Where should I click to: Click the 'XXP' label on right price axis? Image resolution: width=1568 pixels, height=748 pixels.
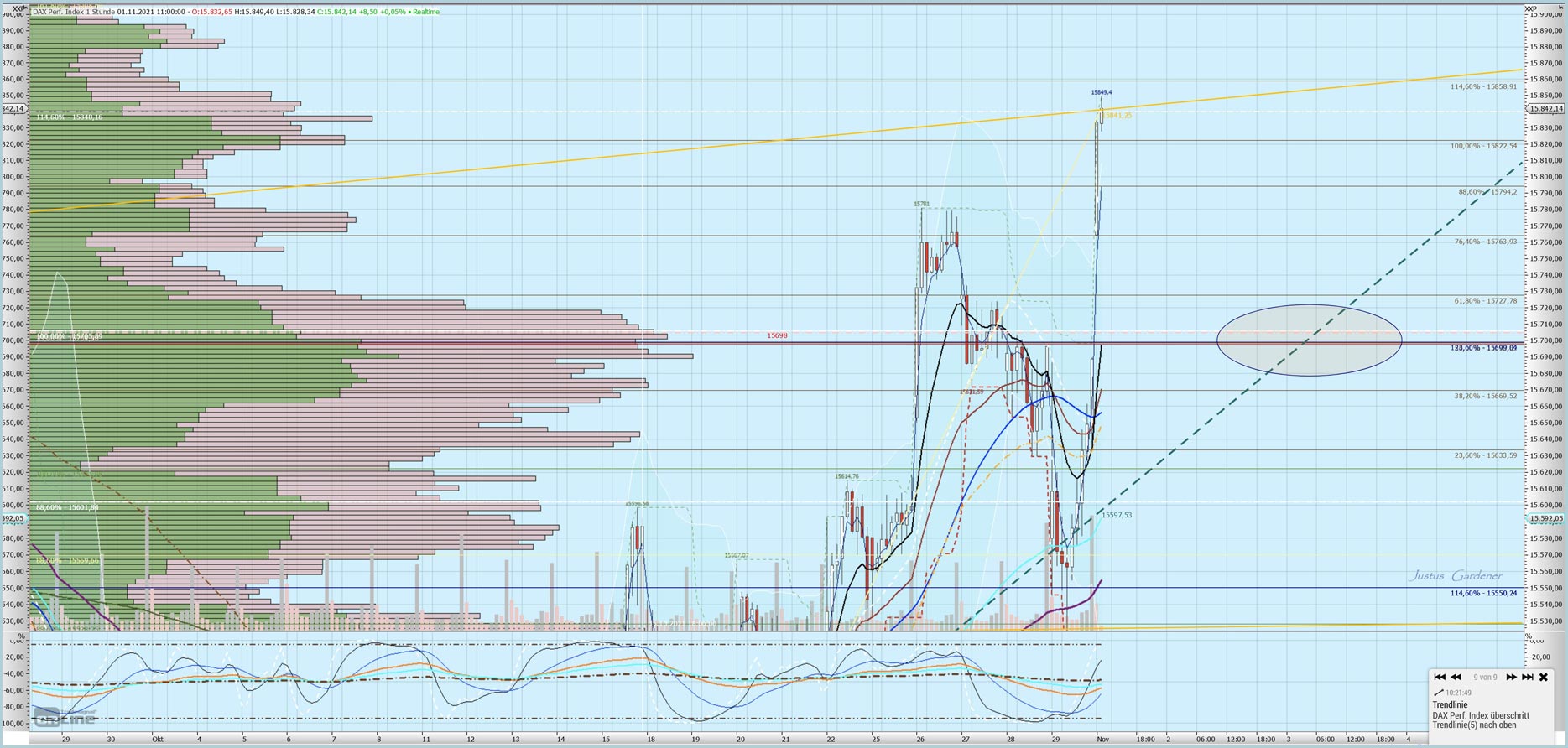click(x=1531, y=8)
